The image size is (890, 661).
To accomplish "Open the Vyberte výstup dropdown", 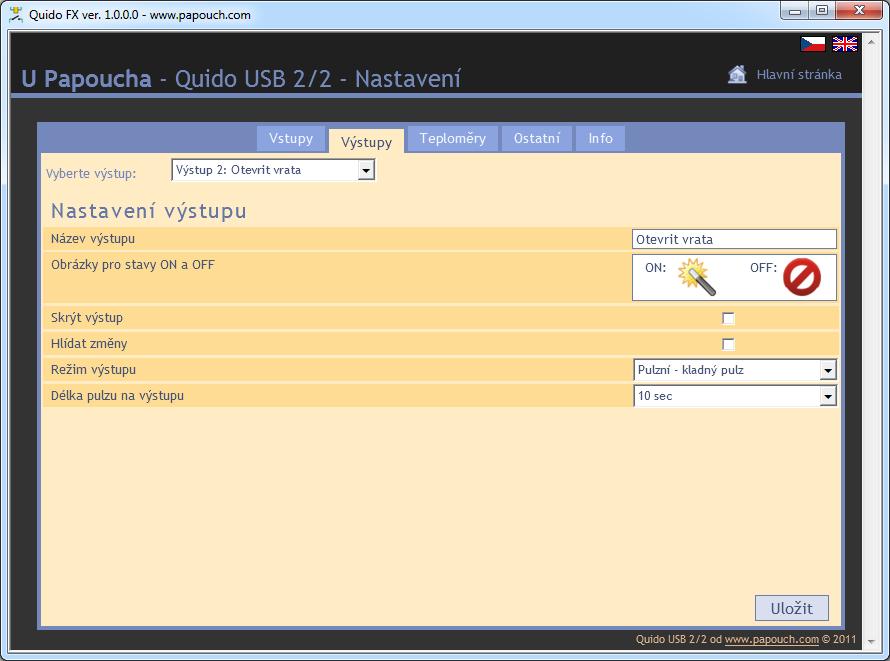I will pyautogui.click(x=273, y=170).
